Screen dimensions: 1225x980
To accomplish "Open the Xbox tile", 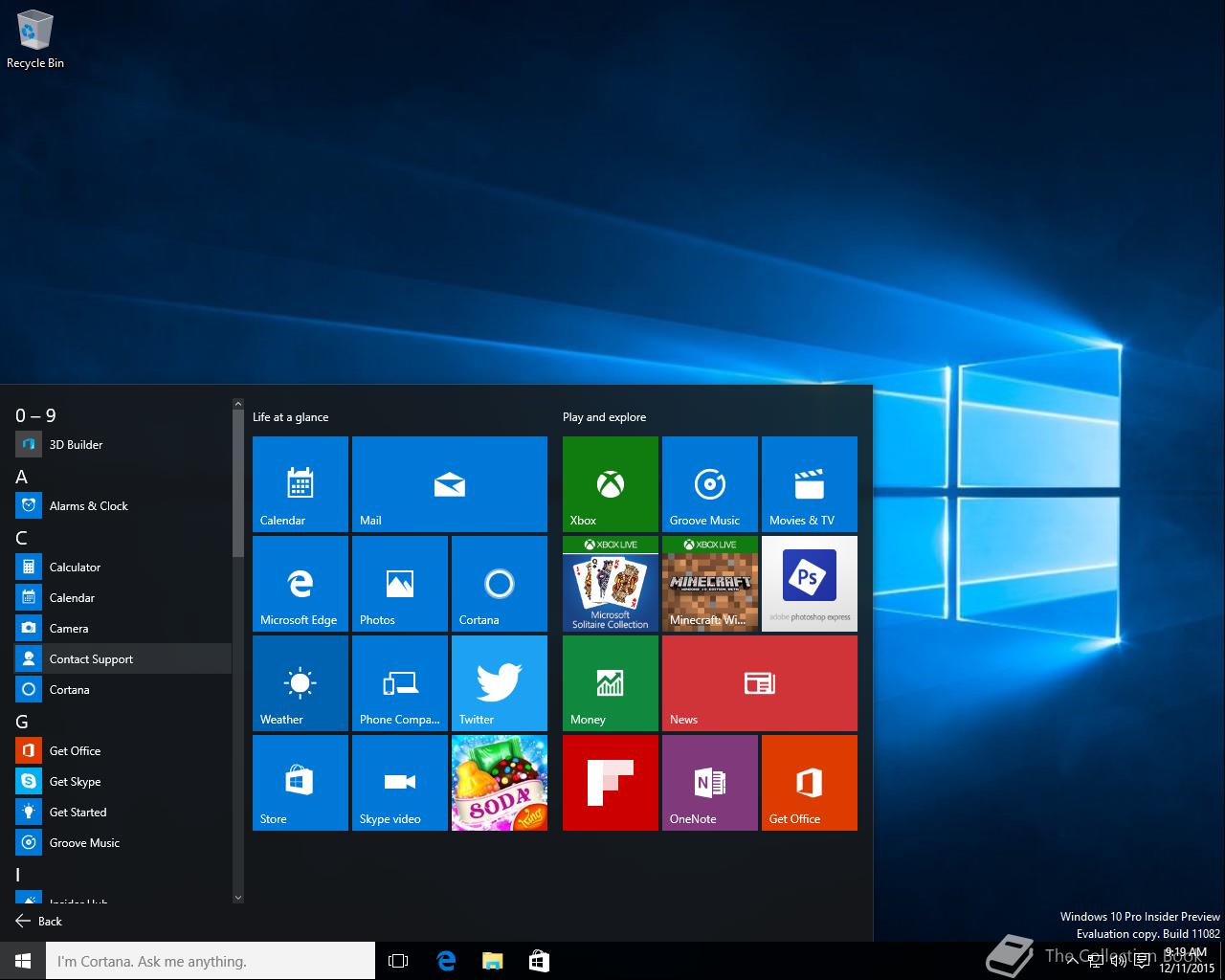I will pyautogui.click(x=611, y=484).
